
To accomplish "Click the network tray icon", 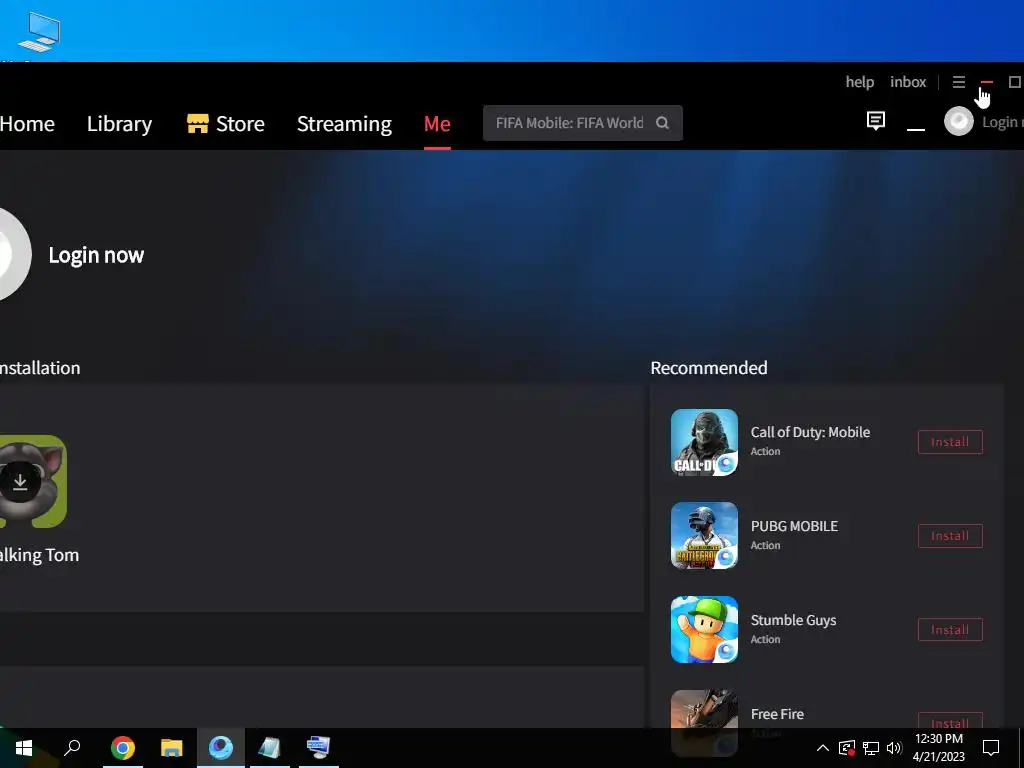I will 871,748.
